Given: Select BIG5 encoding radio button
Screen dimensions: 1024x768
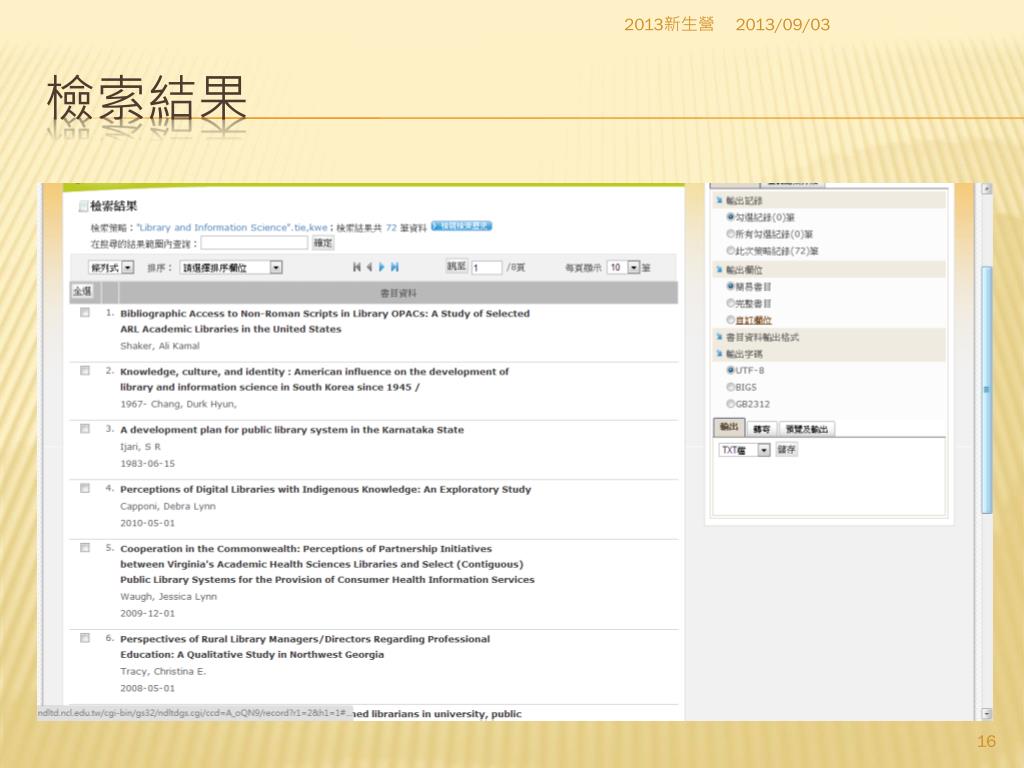Looking at the screenshot, I should 731,387.
